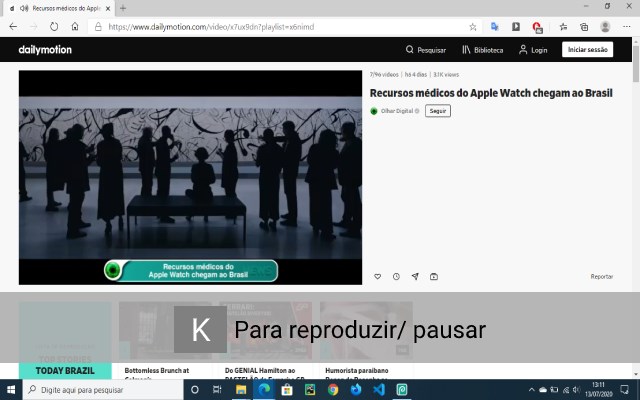Click the Reportar link
This screenshot has width=640, height=400.
[x=602, y=277]
